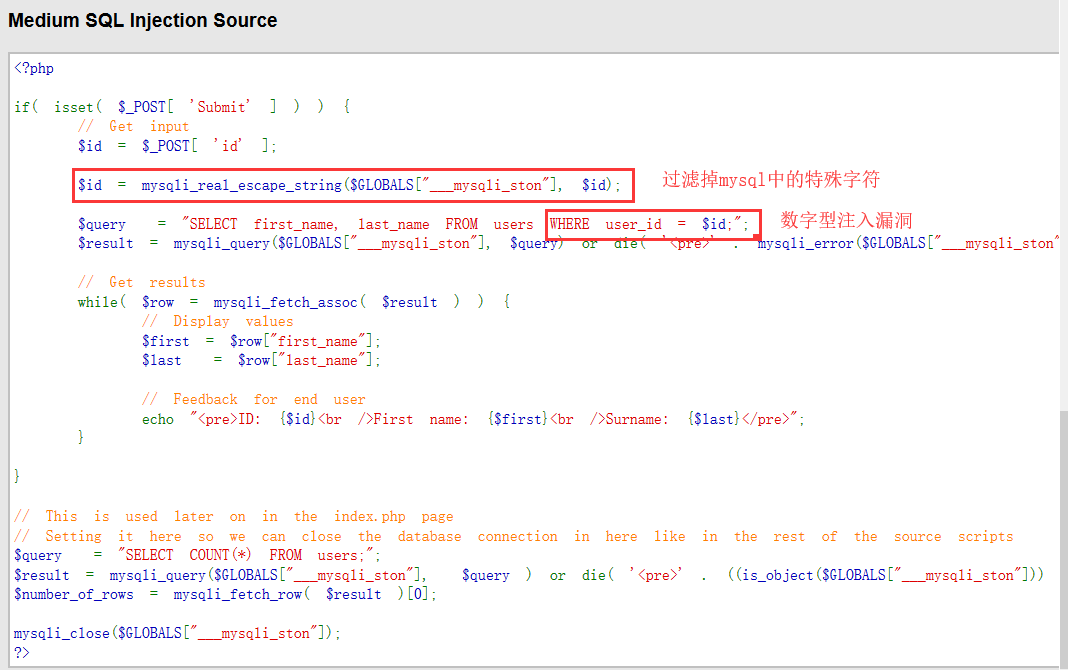Click the "// Feedback for end user" comment

pos(248,398)
